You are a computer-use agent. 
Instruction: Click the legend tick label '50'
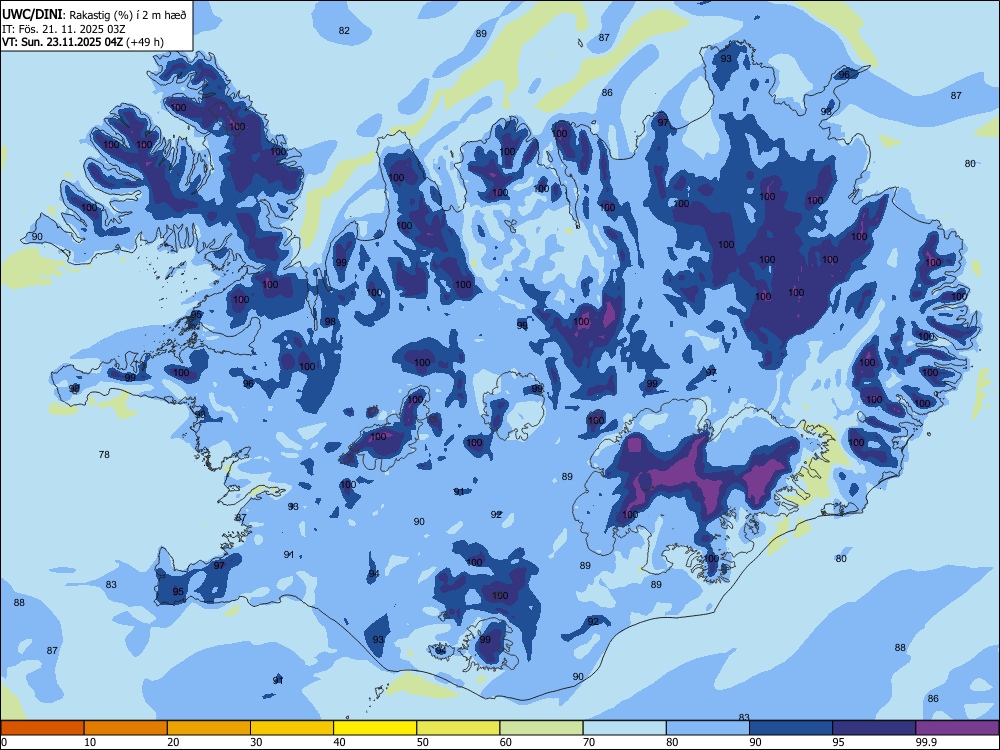pyautogui.click(x=422, y=742)
